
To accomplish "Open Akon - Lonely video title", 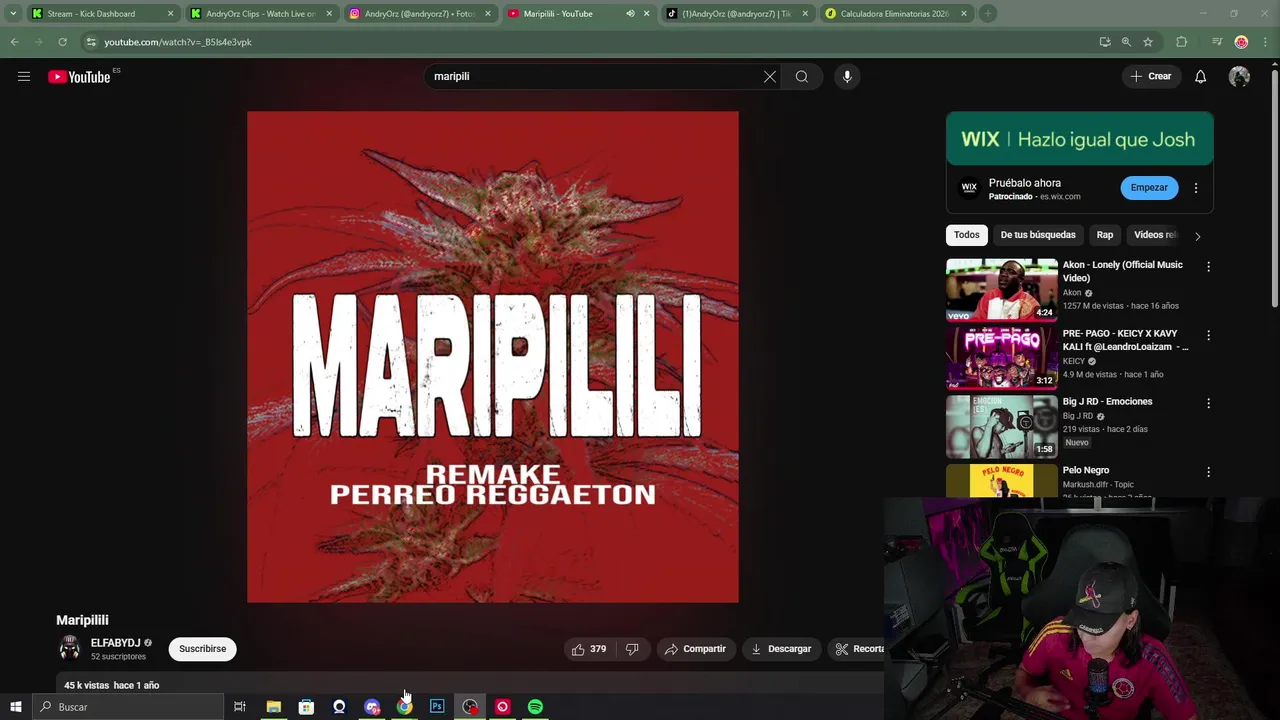I will click(x=1123, y=272).
